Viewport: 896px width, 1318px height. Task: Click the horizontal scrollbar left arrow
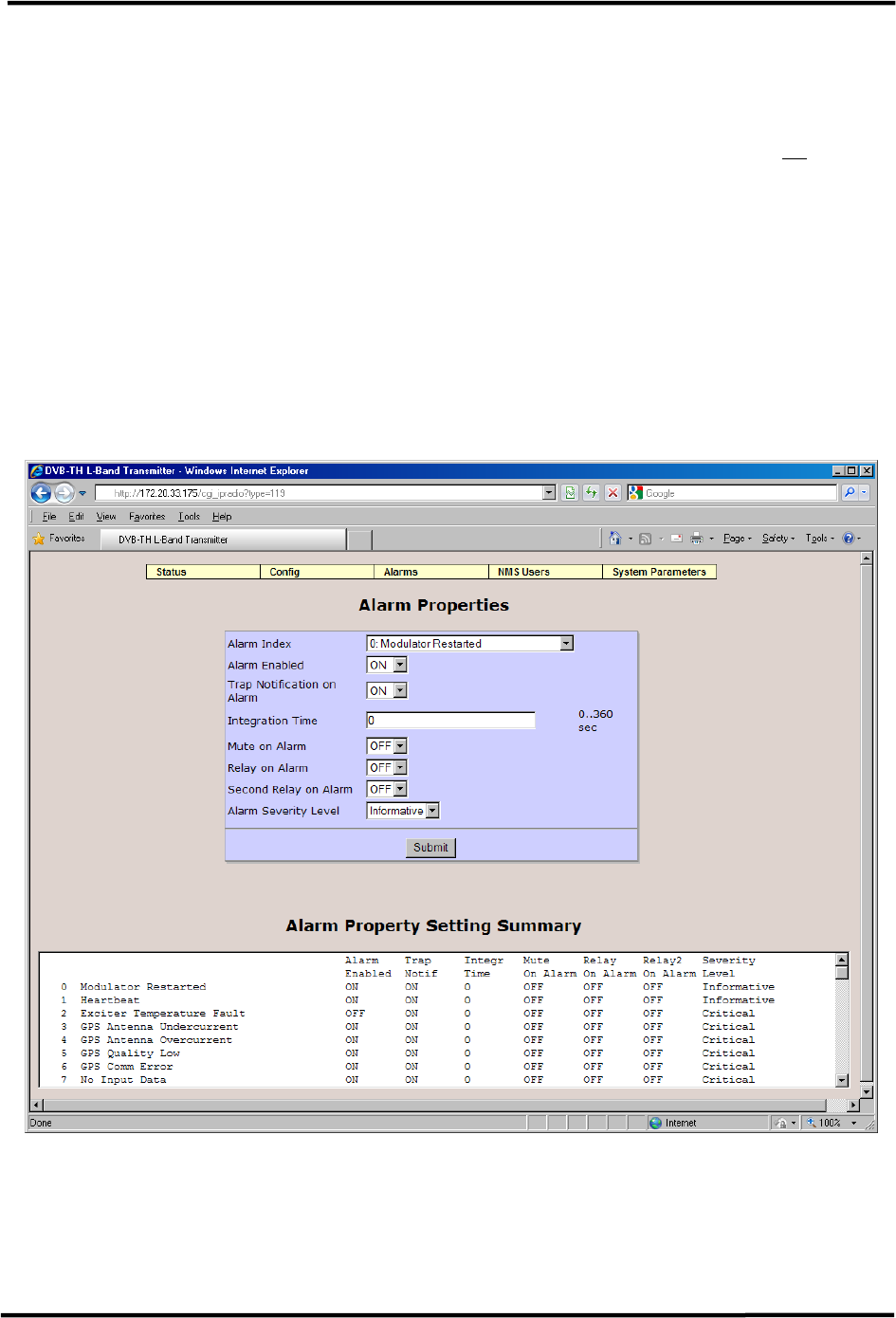pos(37,1105)
